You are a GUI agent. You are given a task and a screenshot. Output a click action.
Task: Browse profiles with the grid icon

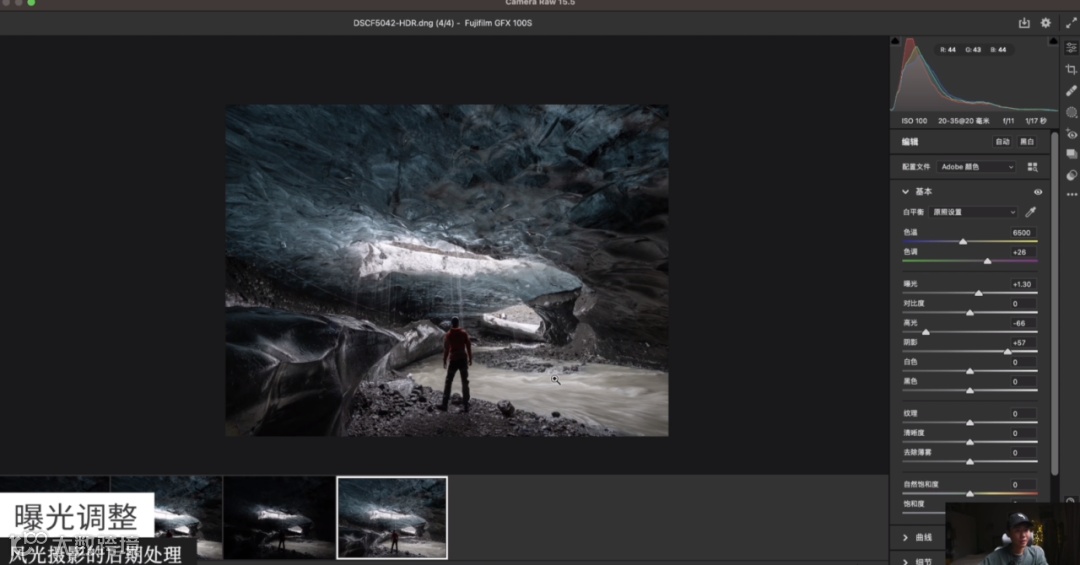(x=1032, y=167)
